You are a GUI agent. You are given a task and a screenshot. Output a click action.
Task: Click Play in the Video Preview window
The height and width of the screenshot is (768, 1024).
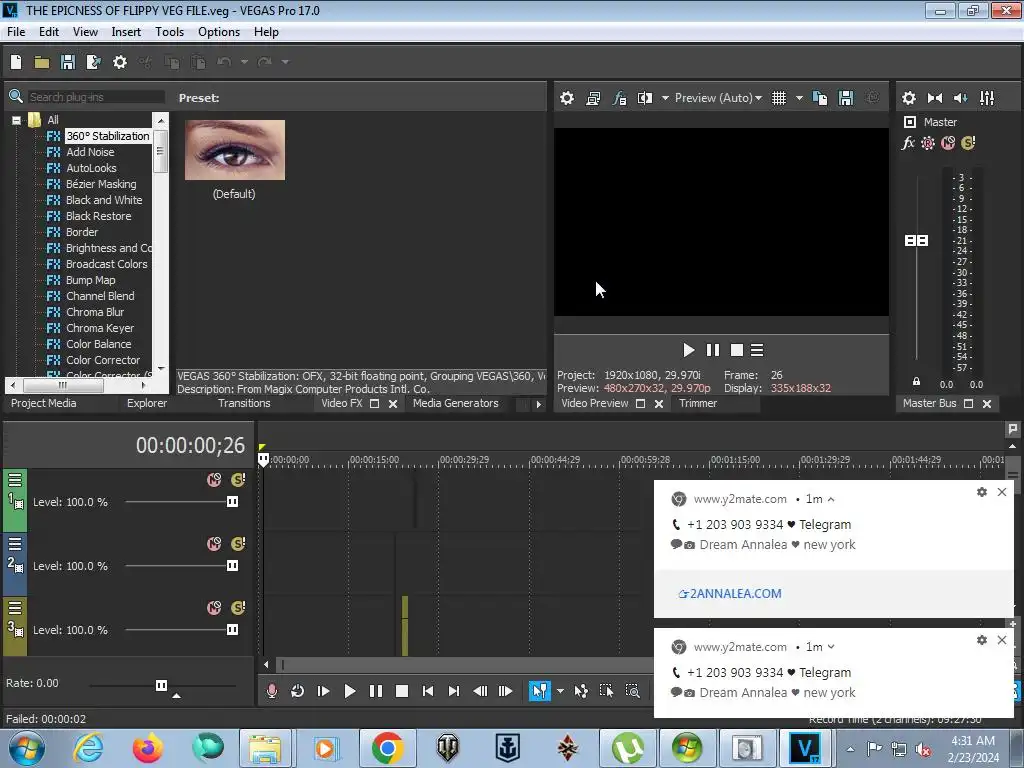pos(688,350)
